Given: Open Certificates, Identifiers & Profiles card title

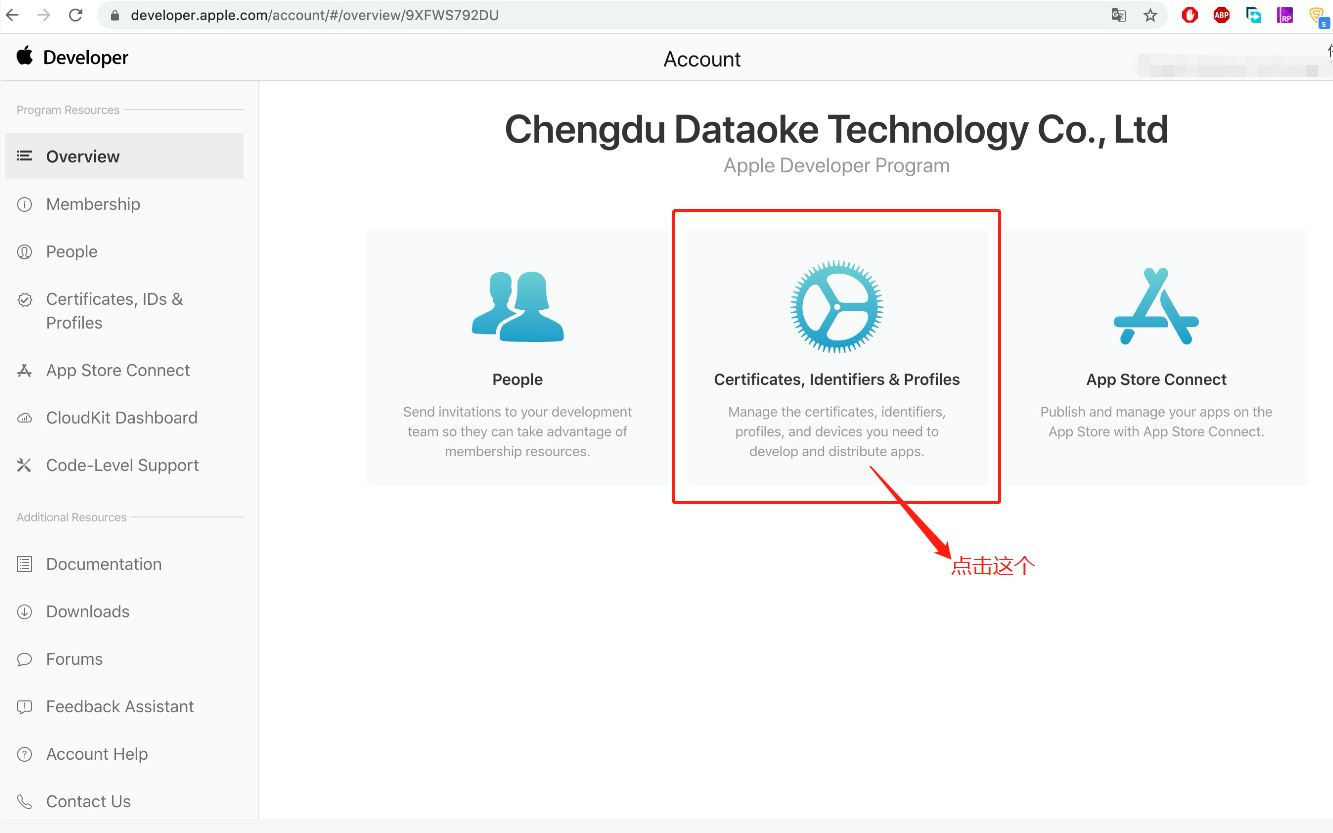Looking at the screenshot, I should pos(837,380).
